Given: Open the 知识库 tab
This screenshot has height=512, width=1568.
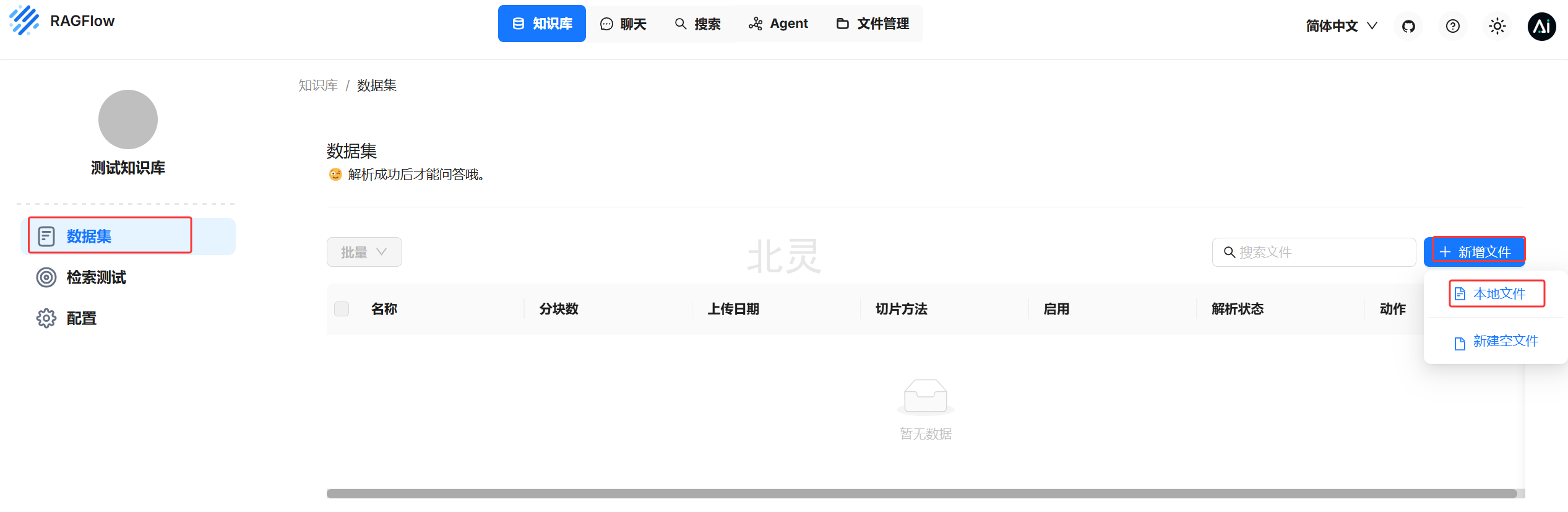Looking at the screenshot, I should 542,24.
